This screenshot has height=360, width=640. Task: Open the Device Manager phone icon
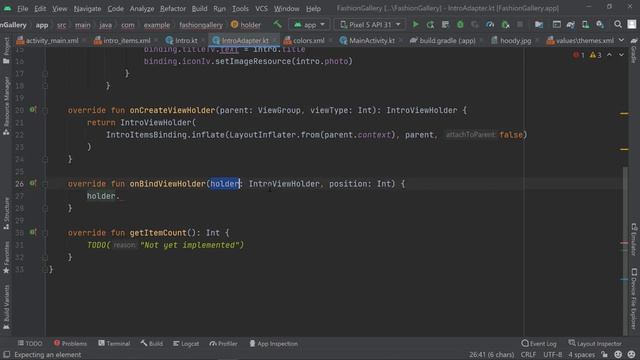pyautogui.click(x=585, y=24)
